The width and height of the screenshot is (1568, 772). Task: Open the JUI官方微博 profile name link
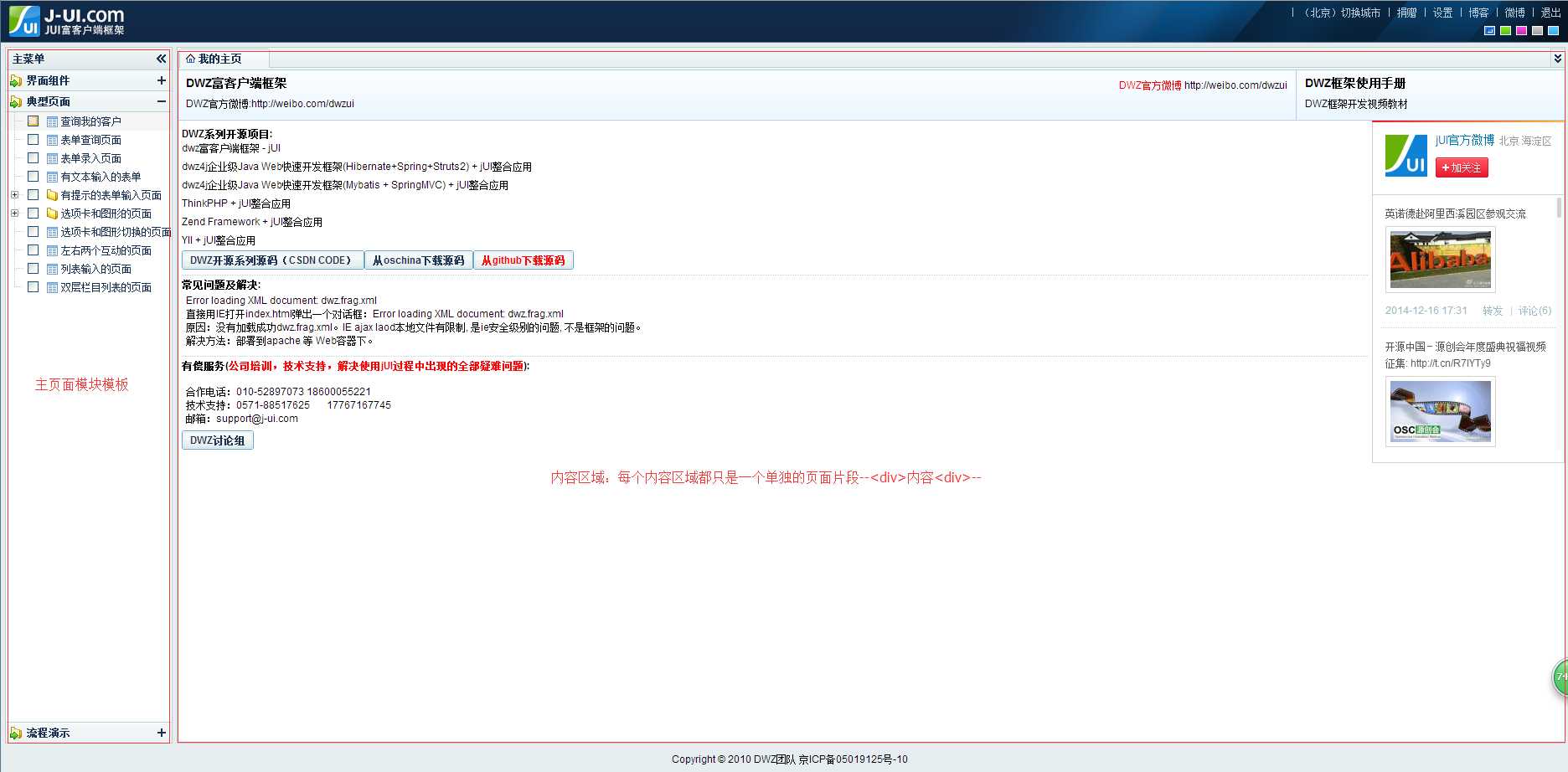pos(1464,141)
